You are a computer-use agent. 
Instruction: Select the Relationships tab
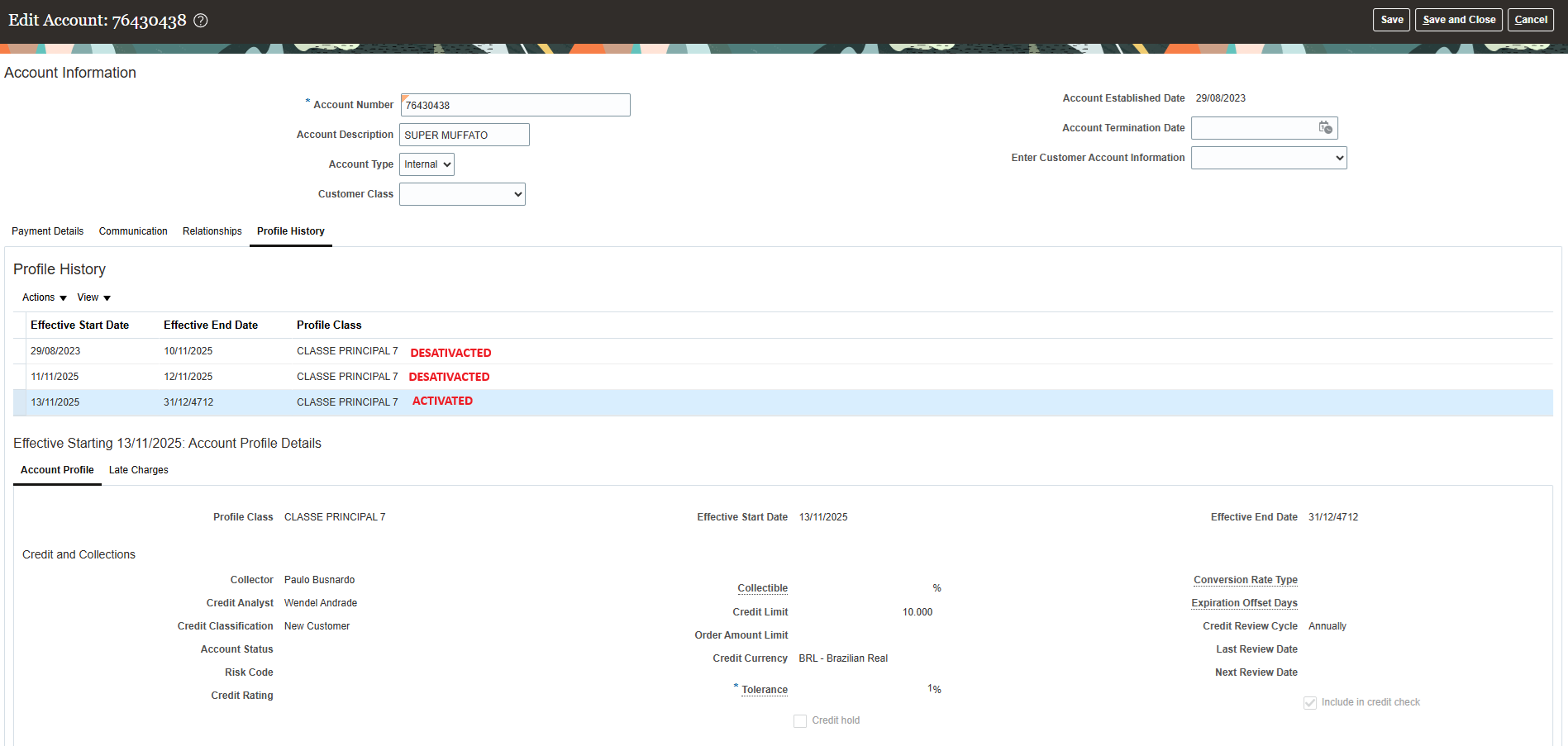212,231
